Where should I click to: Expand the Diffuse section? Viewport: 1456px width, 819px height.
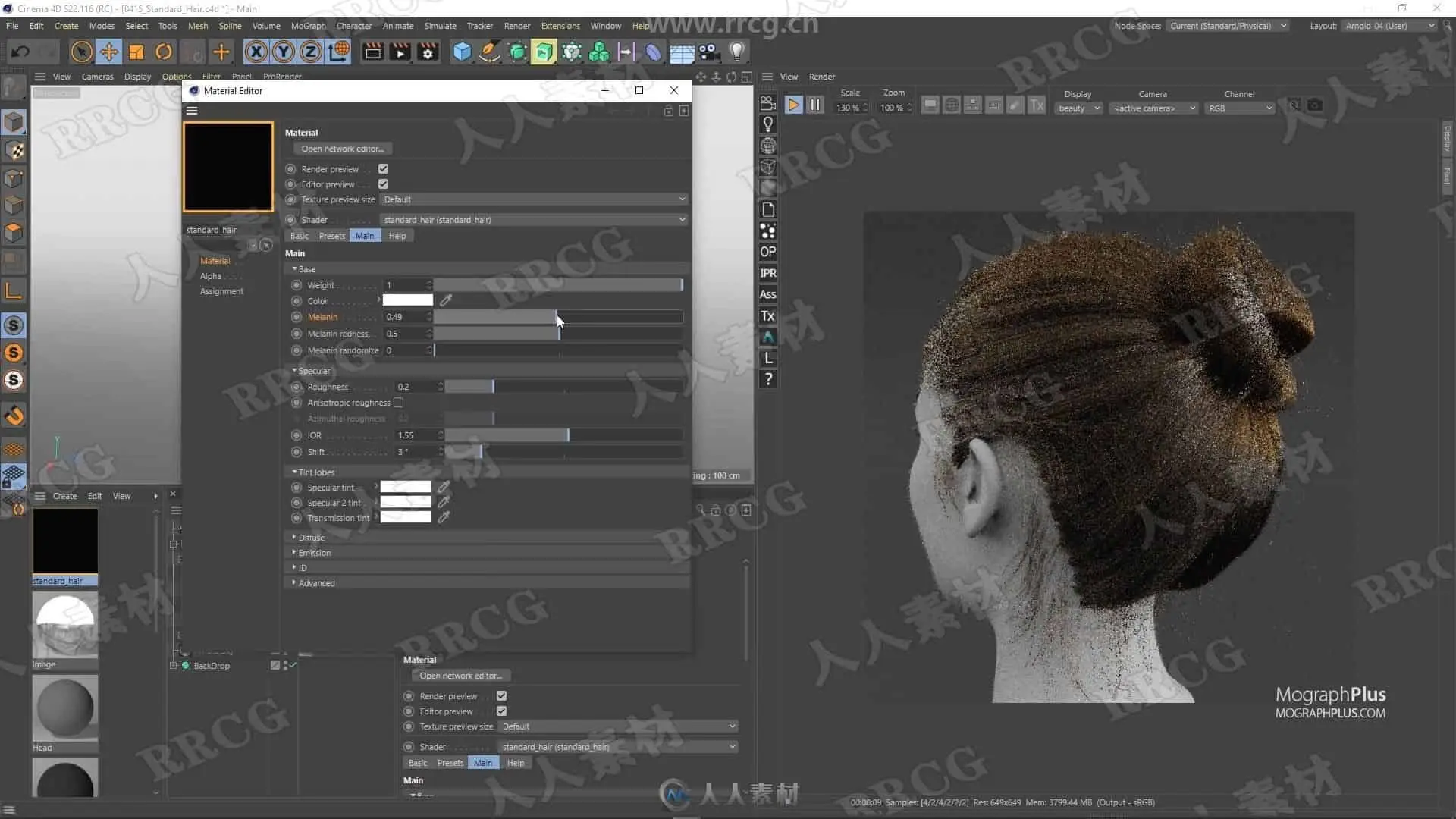tap(311, 538)
